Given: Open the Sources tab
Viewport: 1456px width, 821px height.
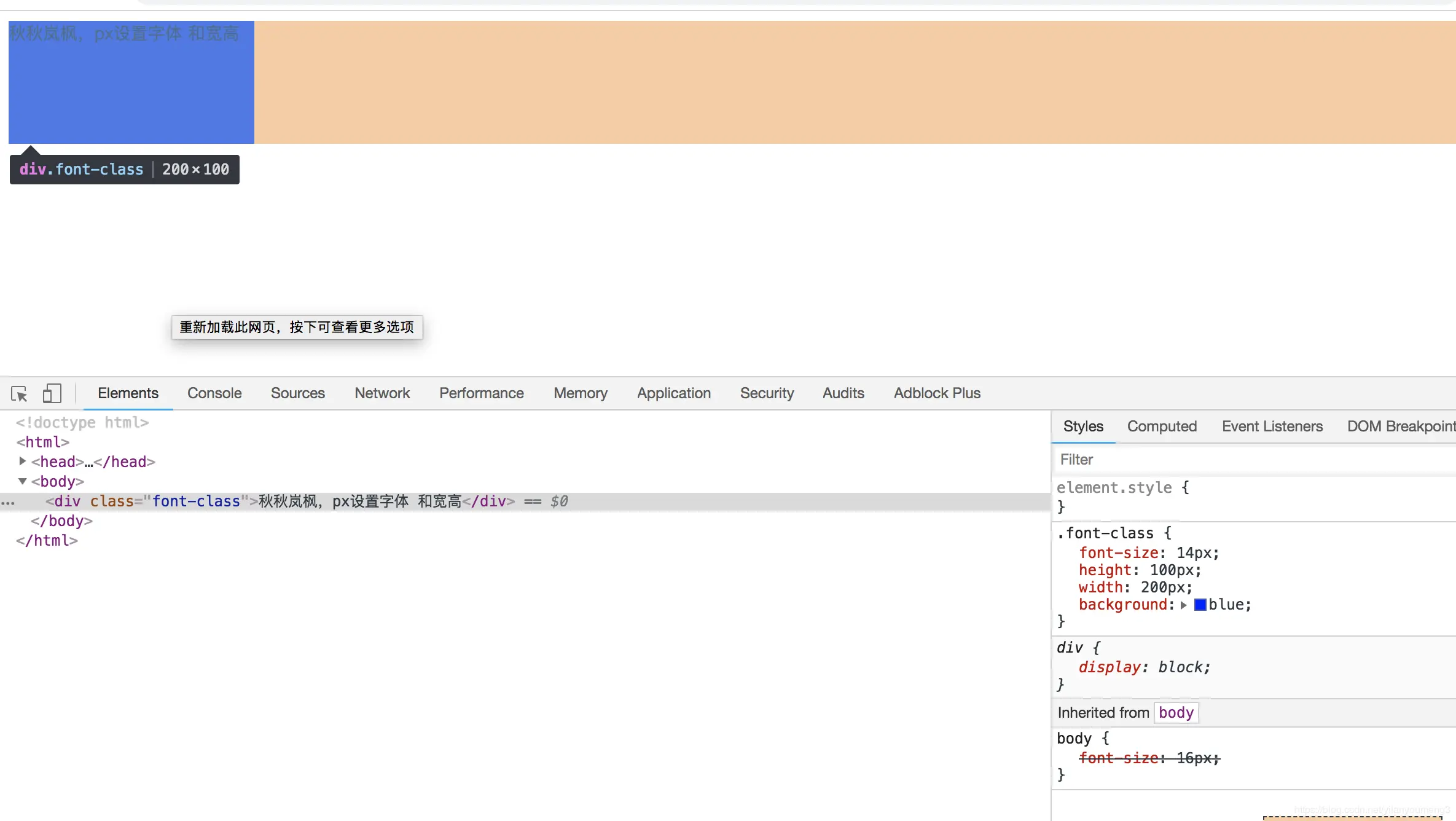Looking at the screenshot, I should pyautogui.click(x=297, y=393).
